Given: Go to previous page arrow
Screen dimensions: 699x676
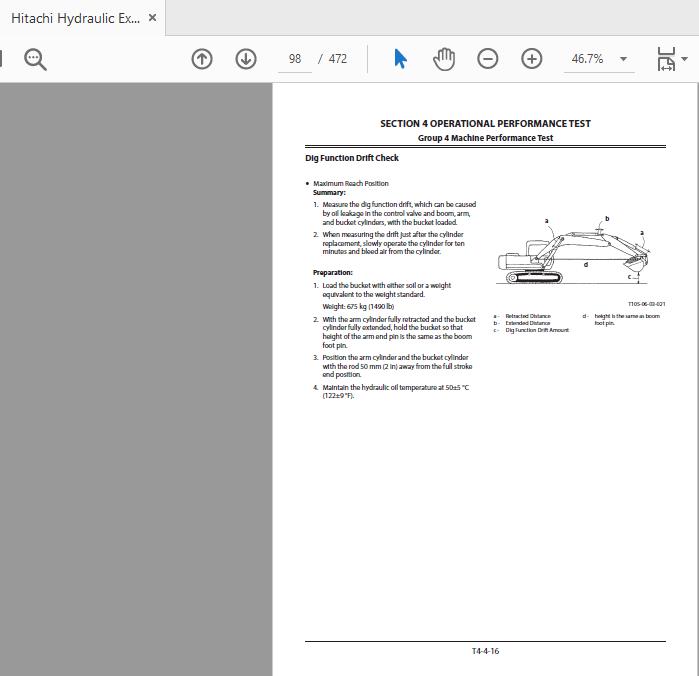Looking at the screenshot, I should click(x=202, y=59).
